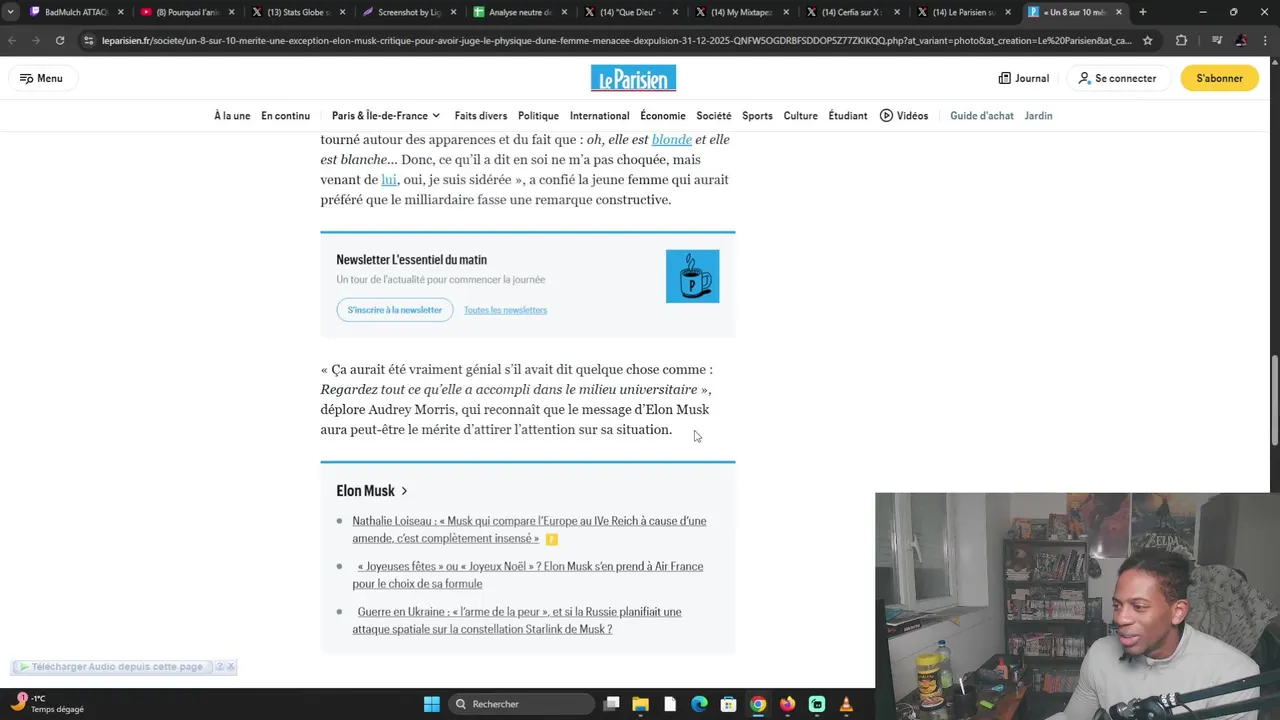Click the newsletter coffee cup image
Screen dimensions: 1280x720
coord(692,276)
